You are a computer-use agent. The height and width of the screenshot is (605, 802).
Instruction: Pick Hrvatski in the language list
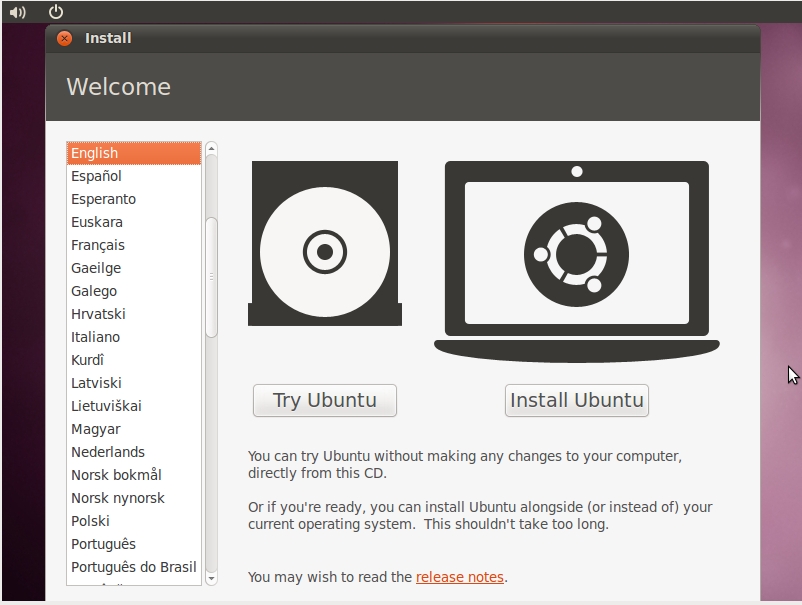(134, 314)
